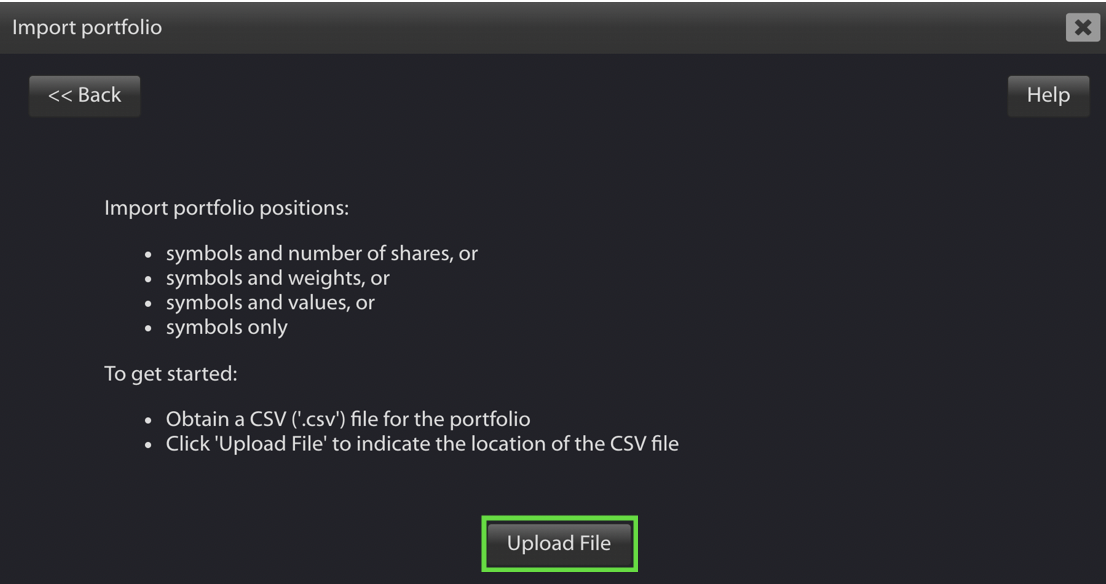
Task: Open the Help button
Action: 1048,96
